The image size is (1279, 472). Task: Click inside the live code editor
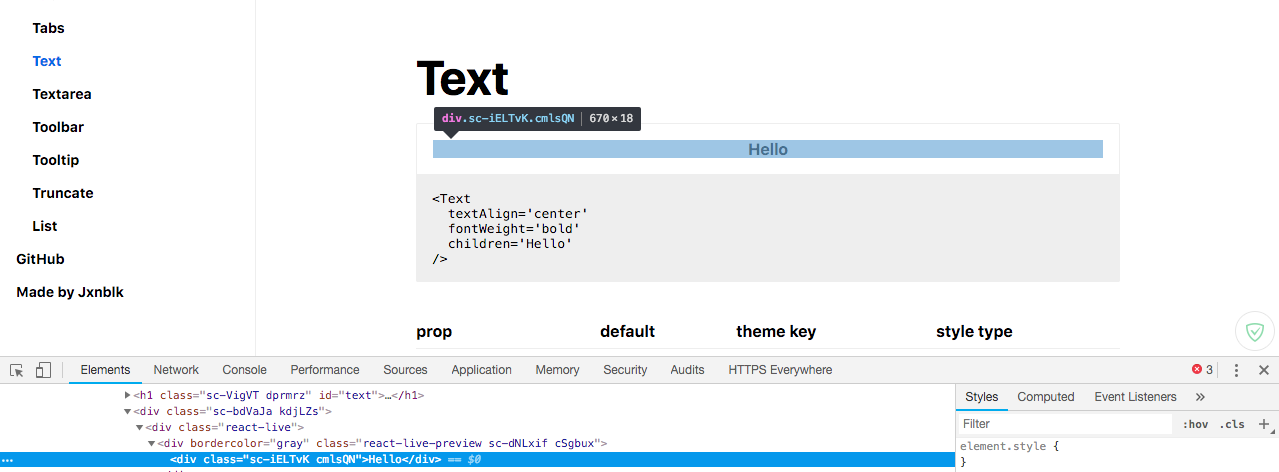point(768,228)
